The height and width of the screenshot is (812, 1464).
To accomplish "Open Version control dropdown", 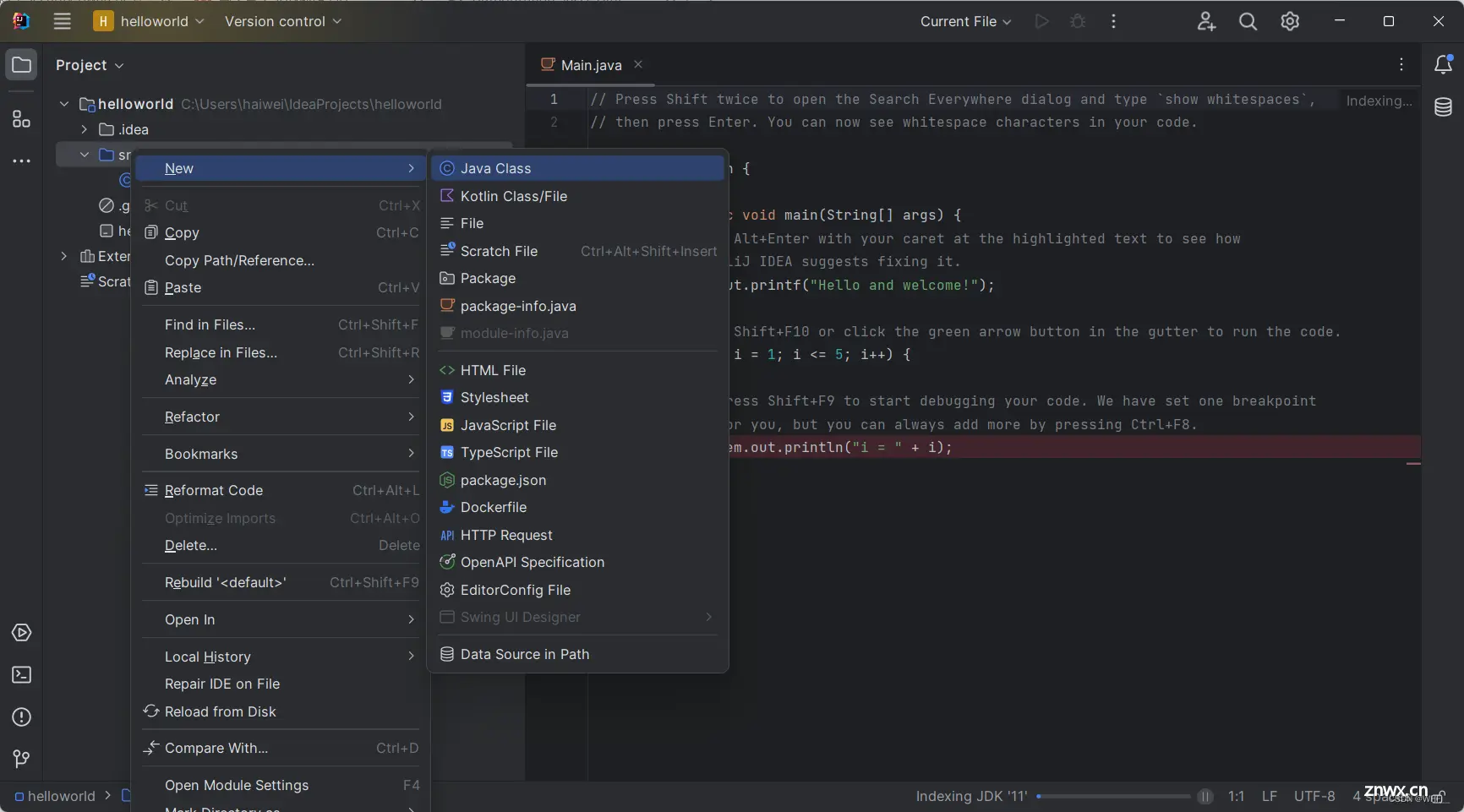I will tap(283, 21).
